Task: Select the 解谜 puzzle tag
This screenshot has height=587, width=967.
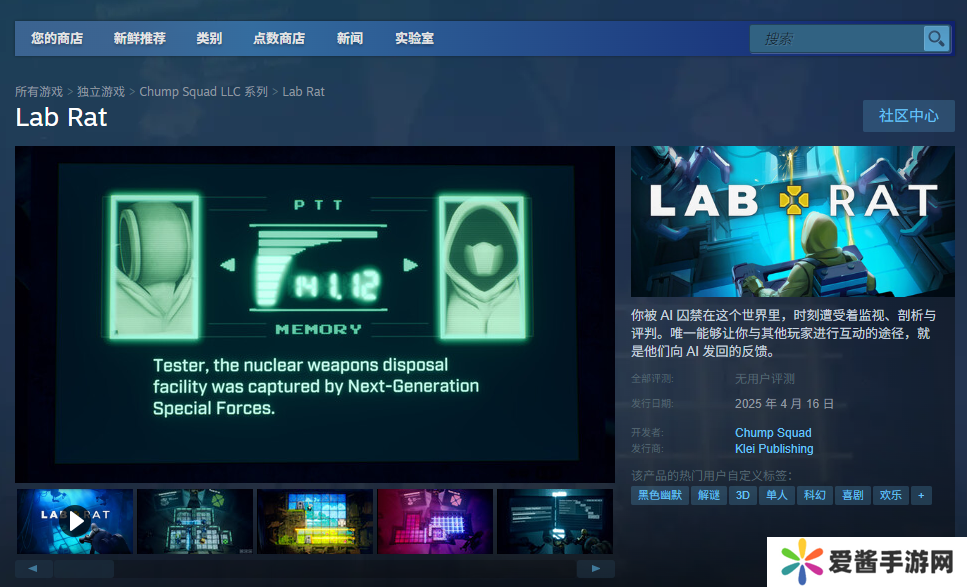Action: click(x=708, y=495)
